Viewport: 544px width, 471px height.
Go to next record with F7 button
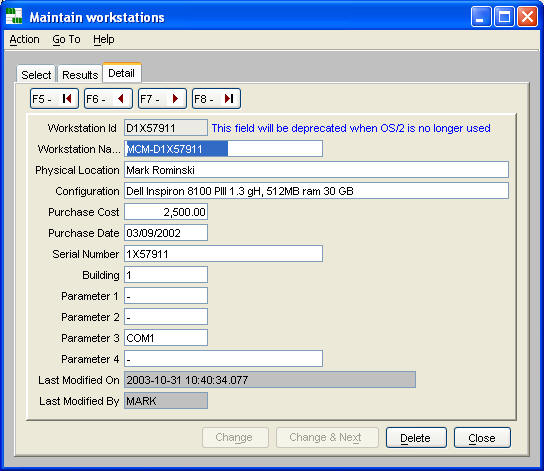click(162, 99)
